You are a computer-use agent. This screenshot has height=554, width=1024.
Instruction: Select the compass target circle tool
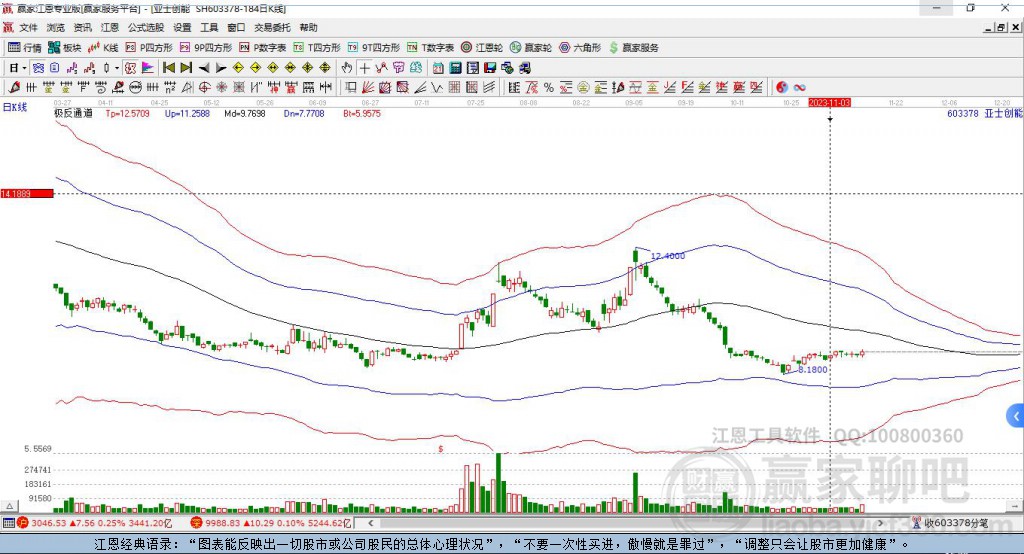[204, 88]
